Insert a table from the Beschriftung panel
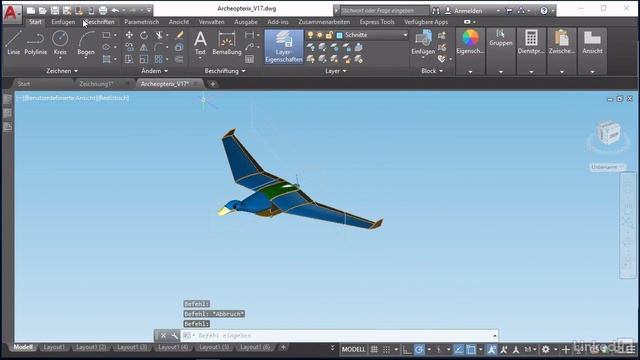 click(x=249, y=60)
